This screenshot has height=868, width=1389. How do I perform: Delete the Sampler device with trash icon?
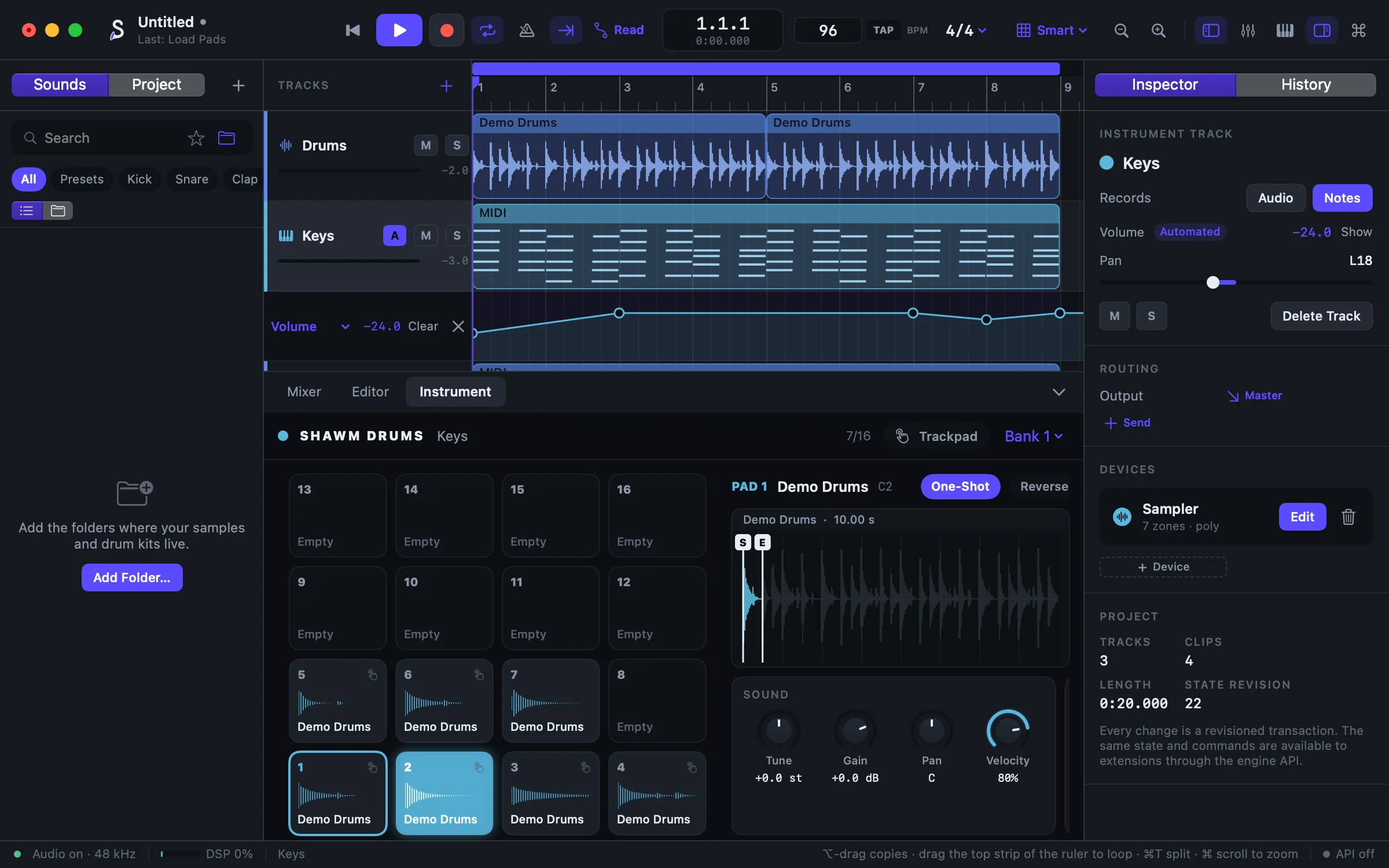pos(1348,517)
